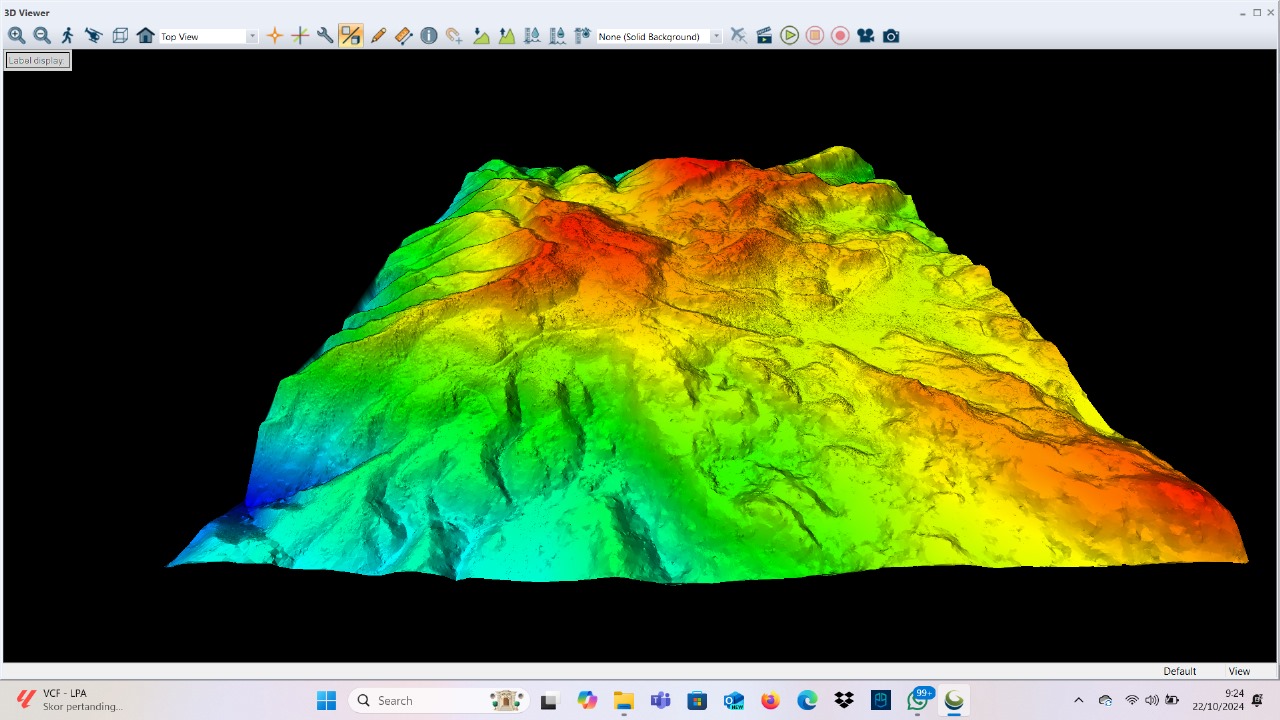Open Copilot from the taskbar
Screen dimensions: 1280x720
[x=586, y=701]
